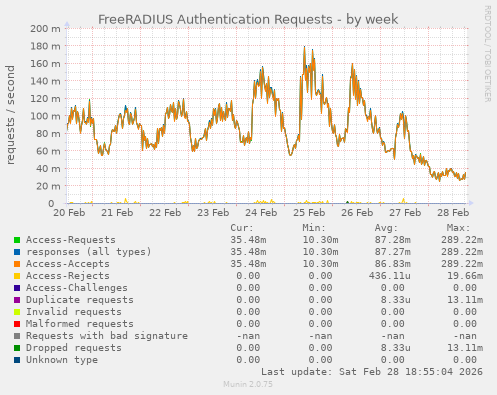The width and height of the screenshot is (497, 395).
Task: Select the 'Access-Requests' legend label
Action: [x=71, y=240]
